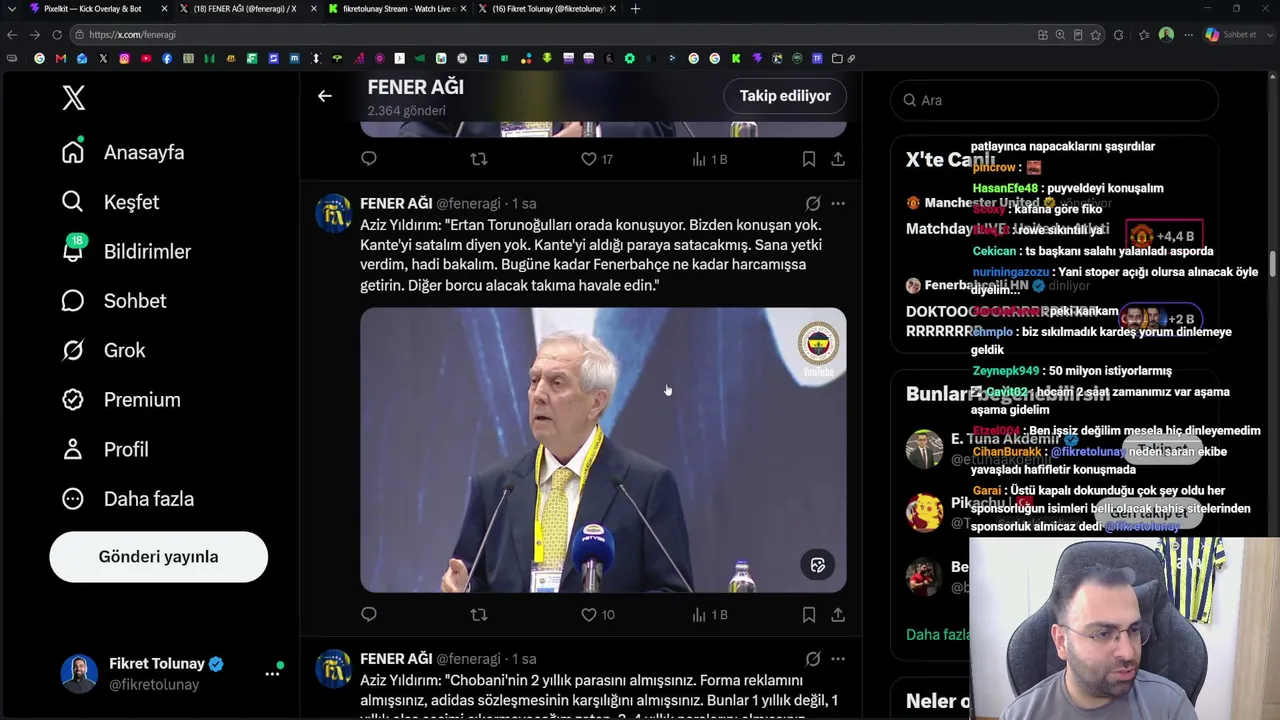Open a new browser tab
The height and width of the screenshot is (720, 1280).
pyautogui.click(x=635, y=9)
